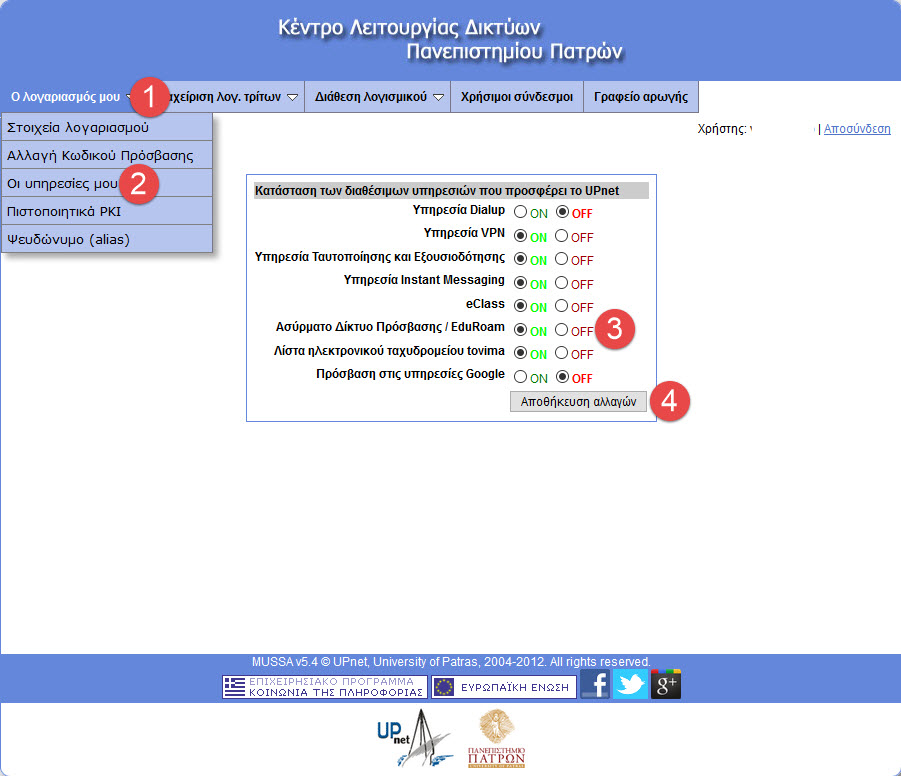Open Ψευδώνυμο (alias) menu entry
This screenshot has height=776, width=901.
click(x=107, y=239)
